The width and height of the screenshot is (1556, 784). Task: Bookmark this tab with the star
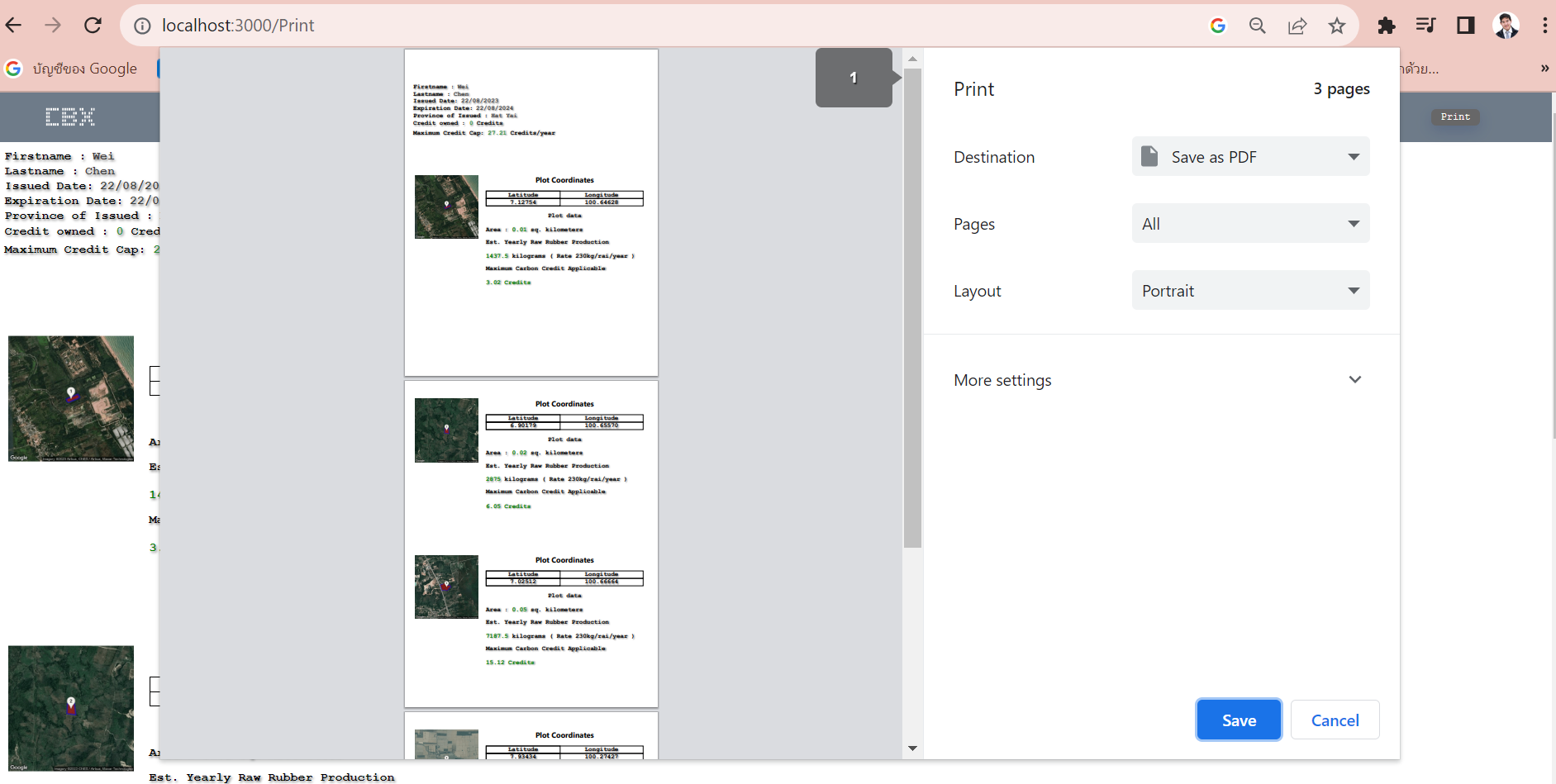click(1337, 26)
